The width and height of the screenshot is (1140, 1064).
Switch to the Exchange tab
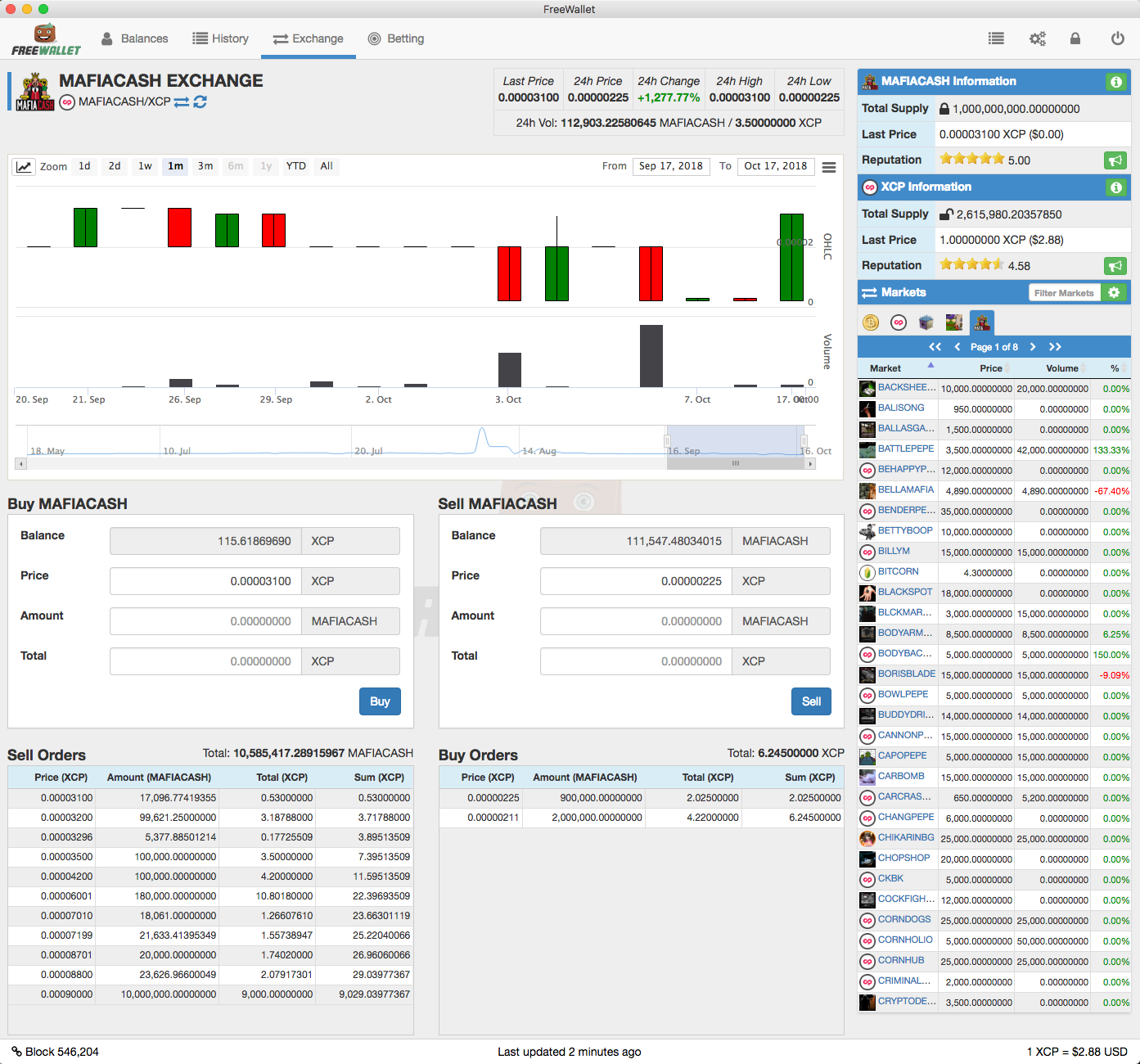[309, 38]
